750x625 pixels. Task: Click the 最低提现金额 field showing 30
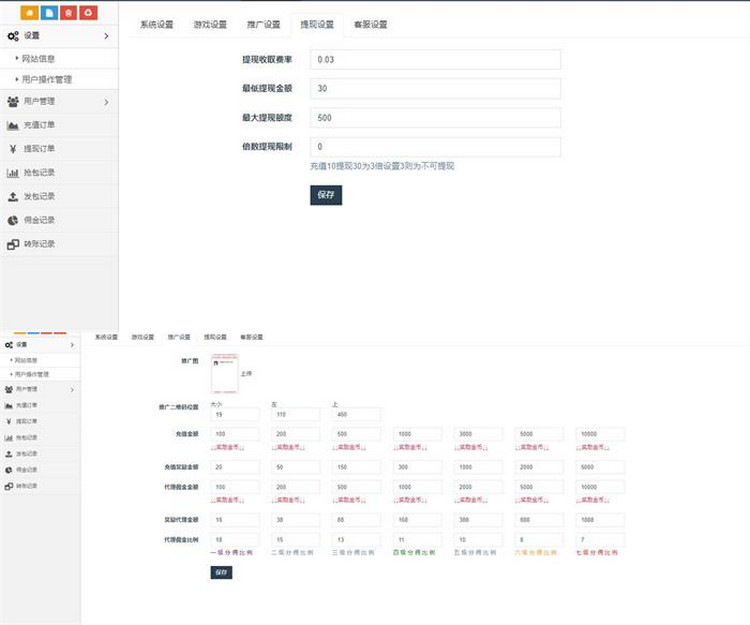click(435, 88)
